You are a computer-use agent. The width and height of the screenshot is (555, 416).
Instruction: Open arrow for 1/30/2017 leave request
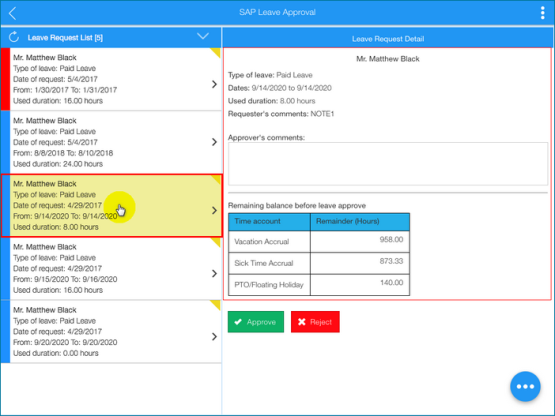[x=214, y=84]
